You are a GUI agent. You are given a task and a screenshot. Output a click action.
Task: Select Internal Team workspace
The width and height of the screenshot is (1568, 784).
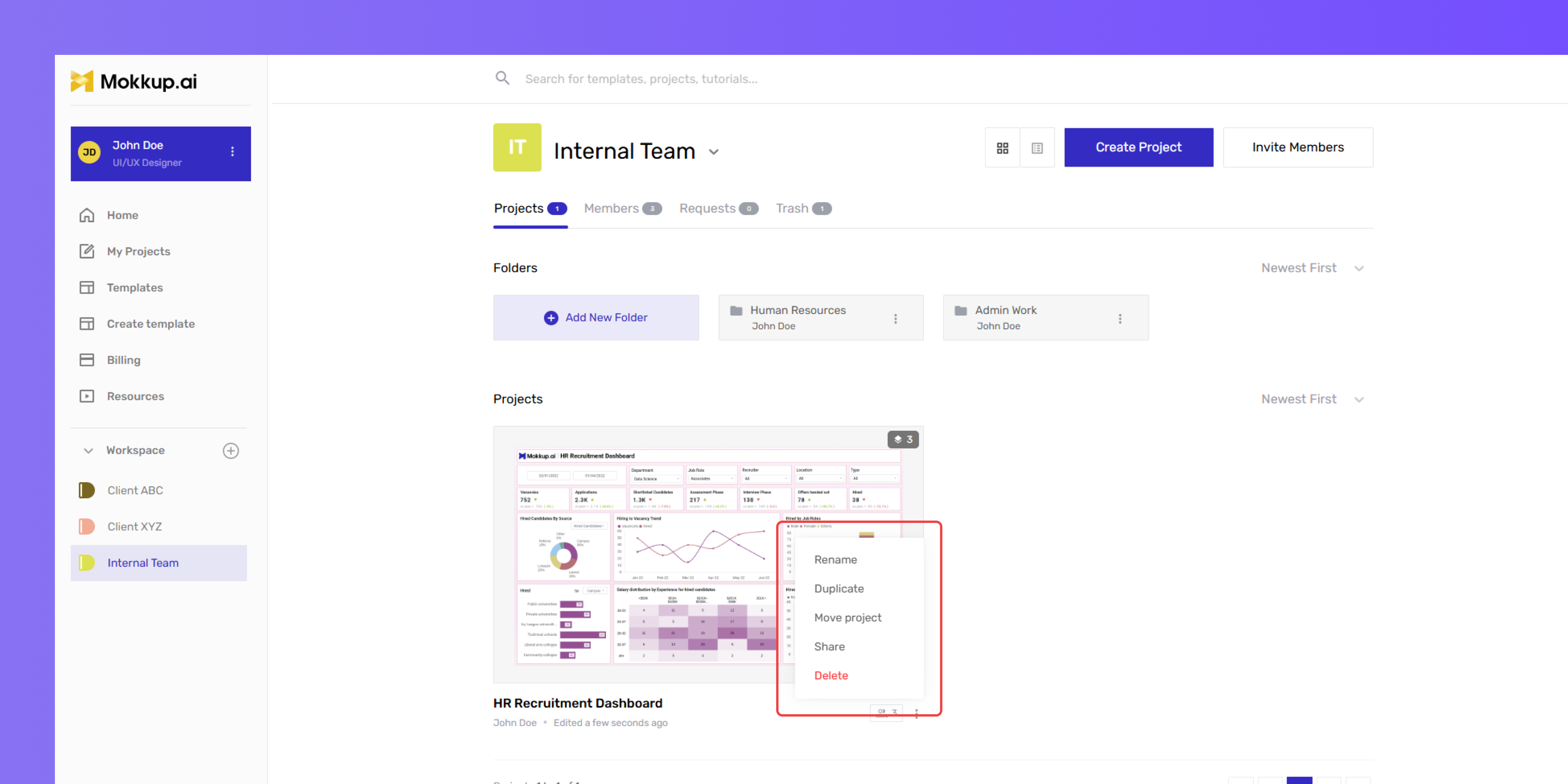click(x=159, y=563)
